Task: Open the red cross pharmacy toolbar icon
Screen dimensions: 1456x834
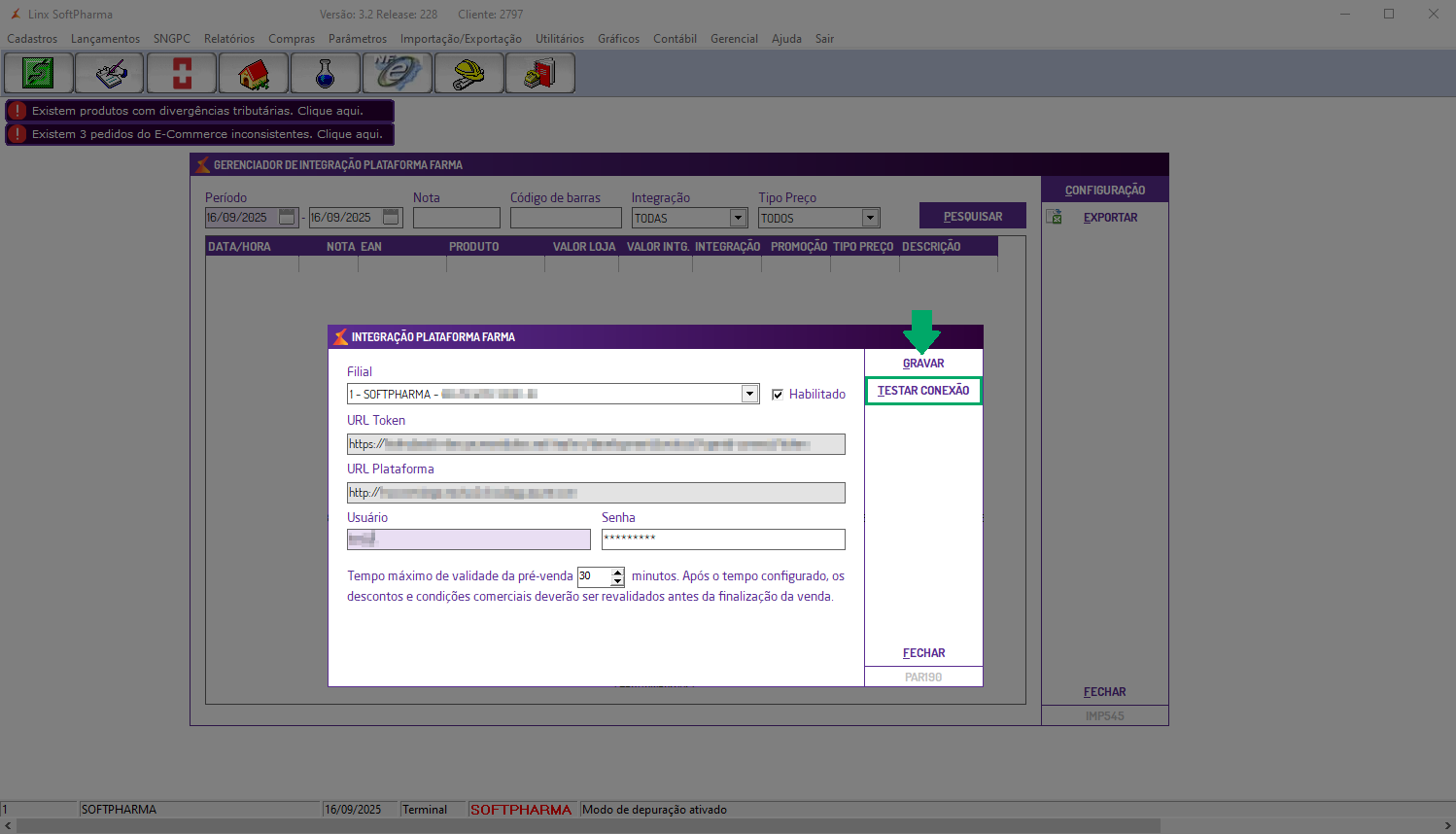Action: click(182, 73)
